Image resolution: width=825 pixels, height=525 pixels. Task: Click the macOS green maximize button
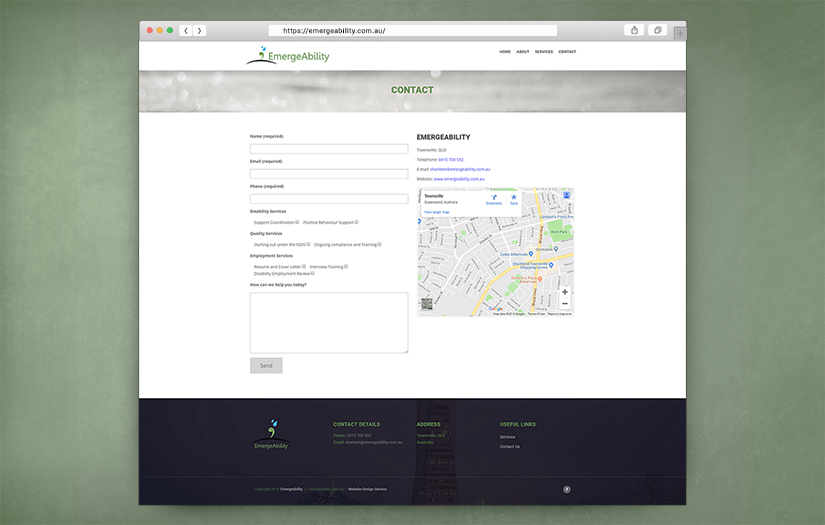(x=170, y=30)
